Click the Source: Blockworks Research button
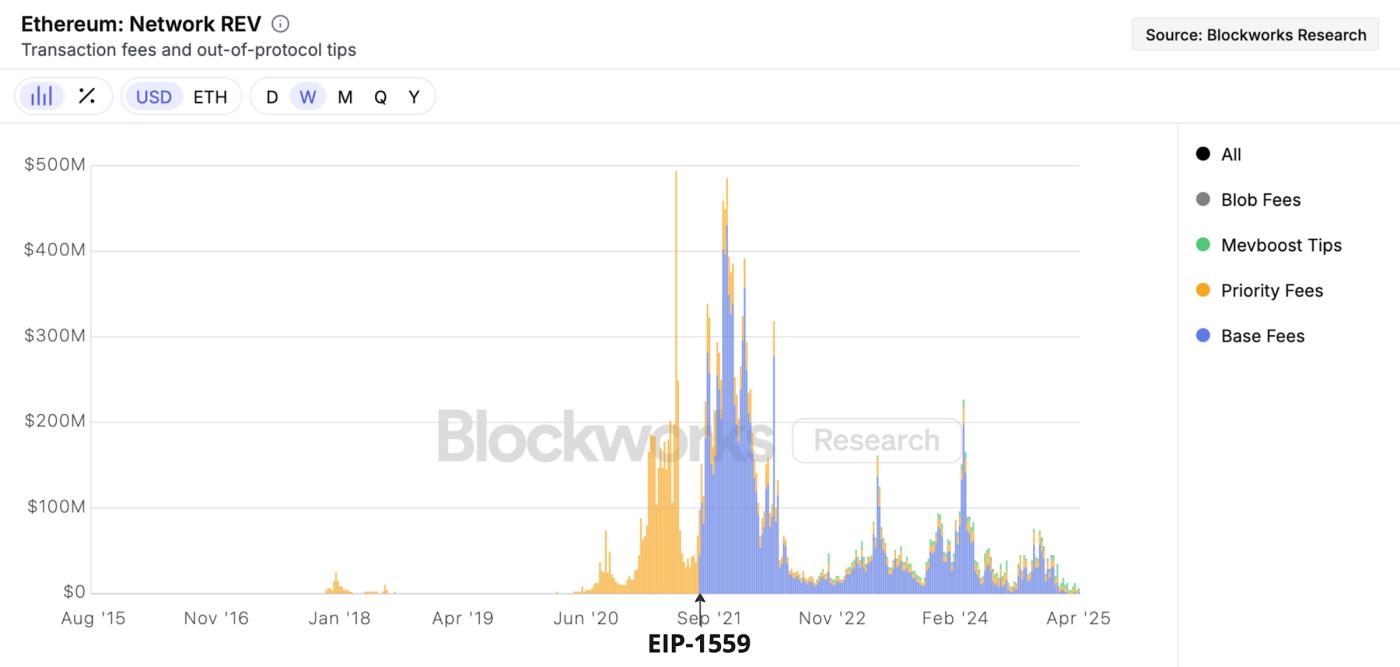 point(1255,35)
